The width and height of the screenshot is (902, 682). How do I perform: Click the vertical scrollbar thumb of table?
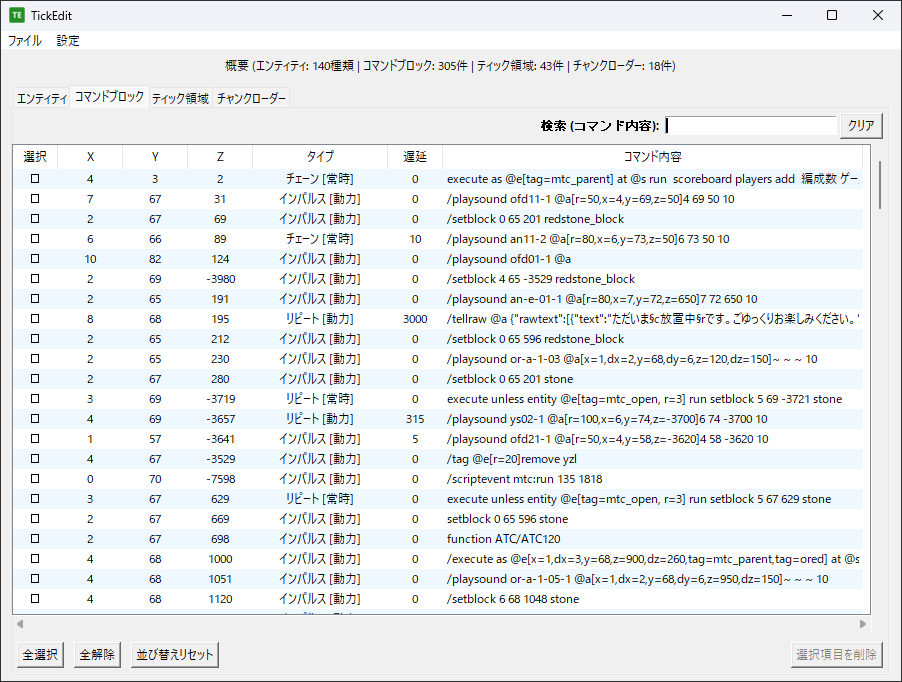[880, 185]
